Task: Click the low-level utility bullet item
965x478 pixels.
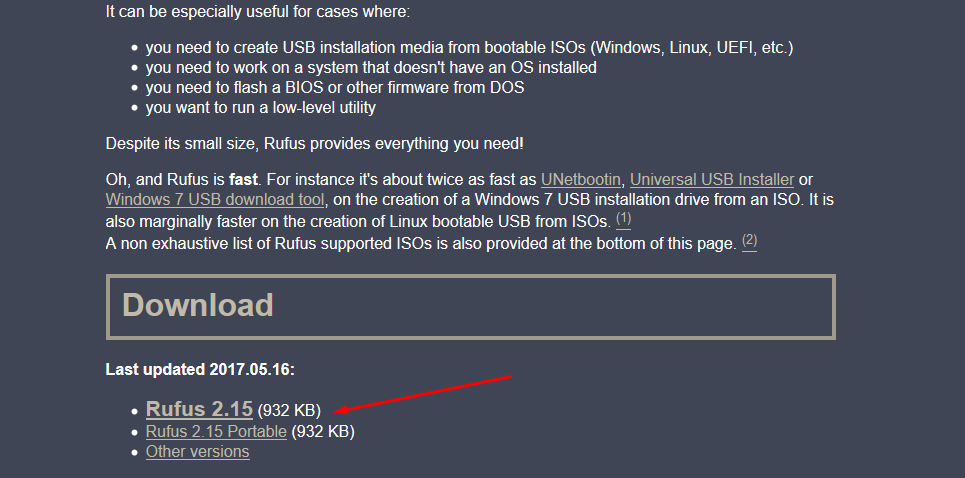Action: 260,107
